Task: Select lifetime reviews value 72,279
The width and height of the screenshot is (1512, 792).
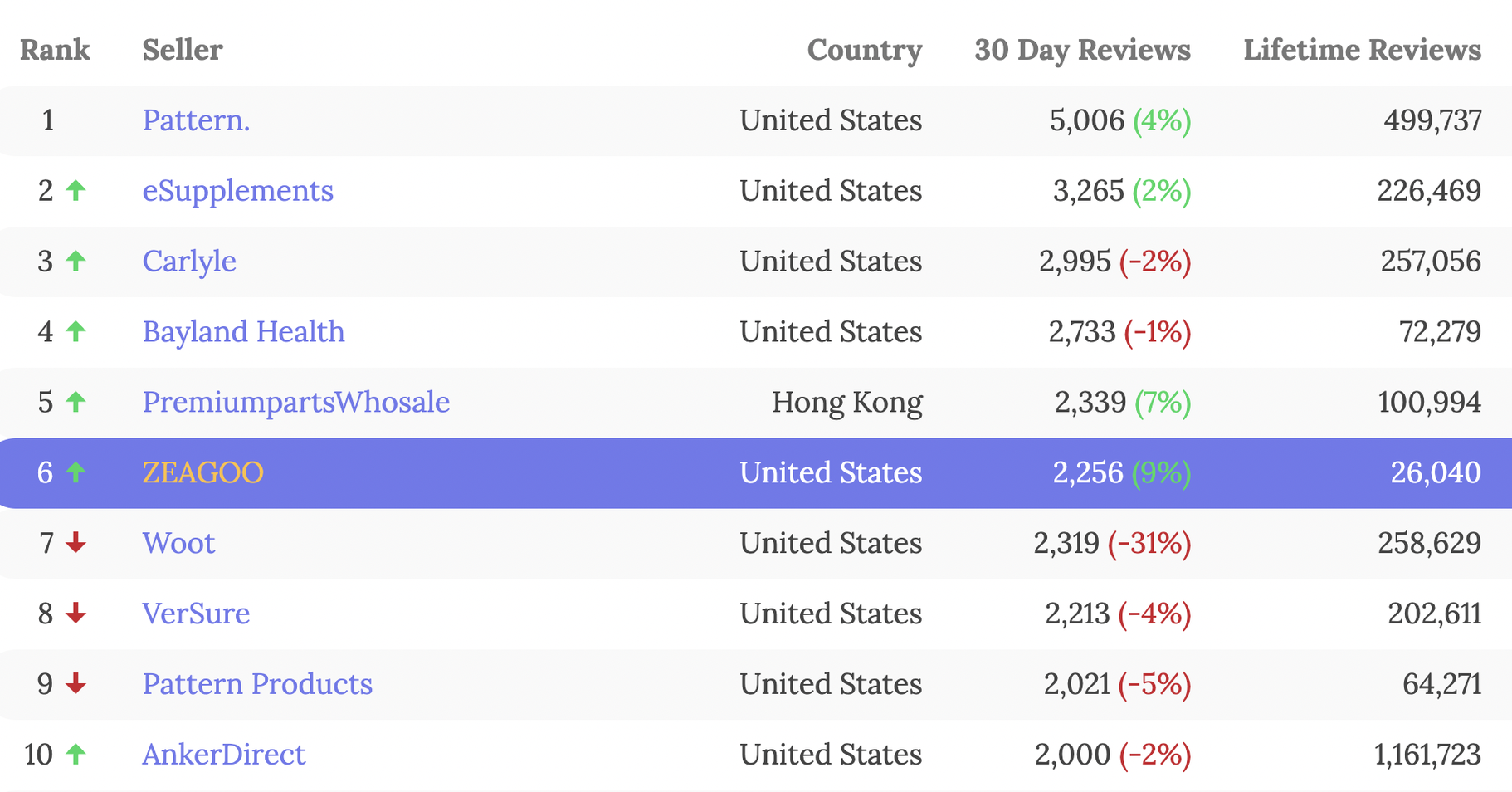Action: [1440, 332]
